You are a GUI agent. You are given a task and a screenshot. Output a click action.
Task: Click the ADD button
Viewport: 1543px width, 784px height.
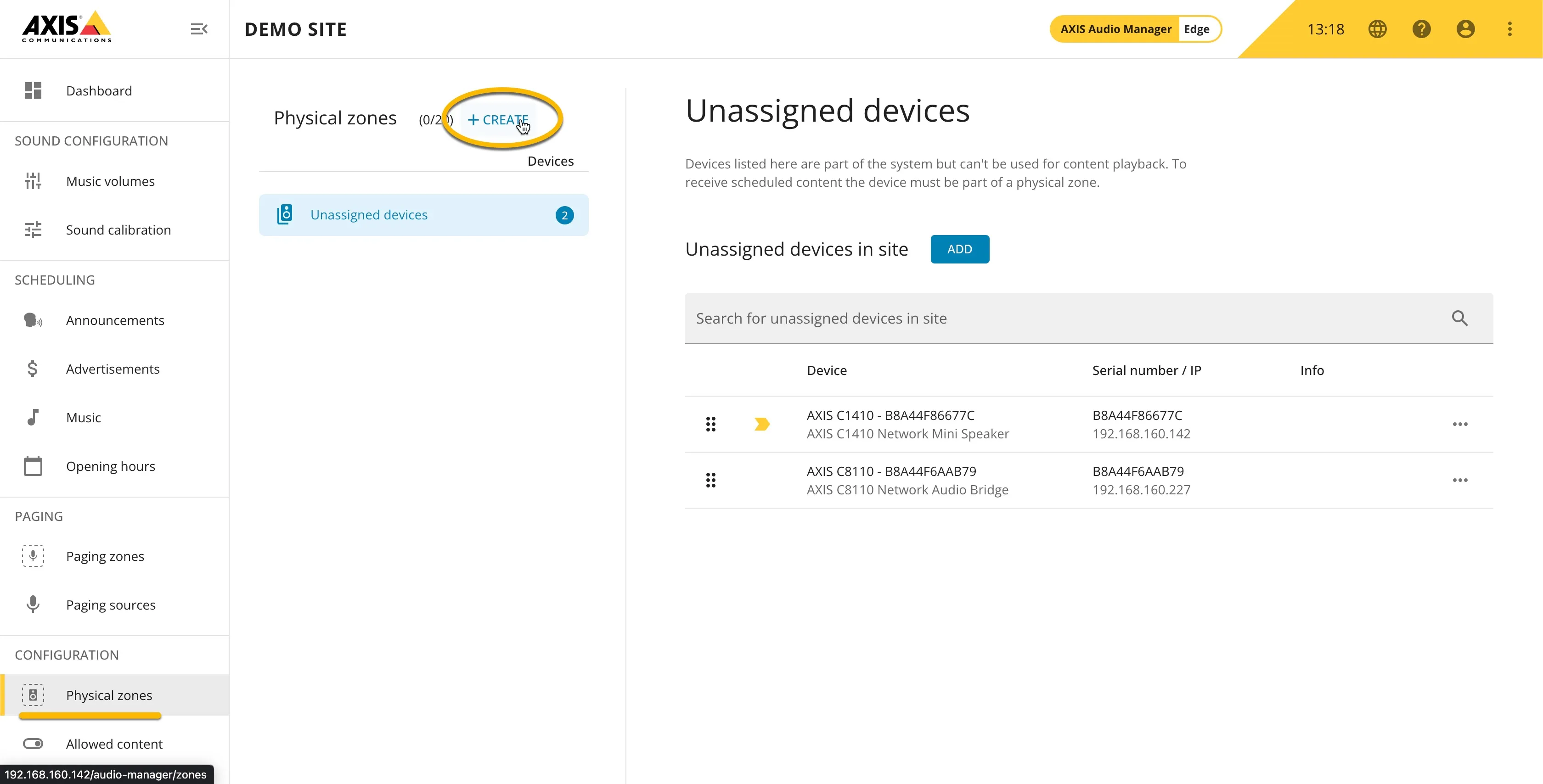click(x=960, y=248)
